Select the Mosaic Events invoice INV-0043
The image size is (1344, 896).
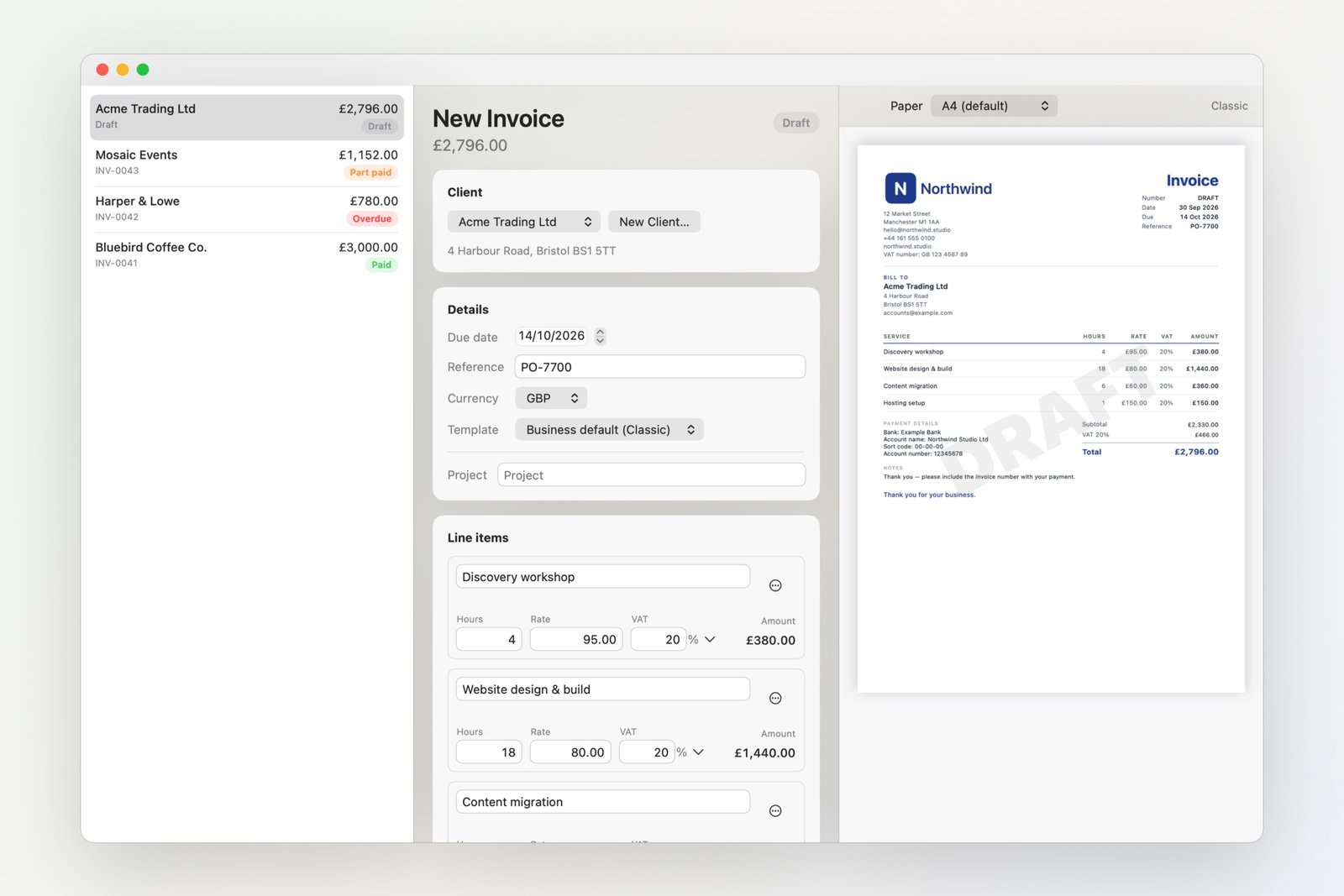point(246,163)
